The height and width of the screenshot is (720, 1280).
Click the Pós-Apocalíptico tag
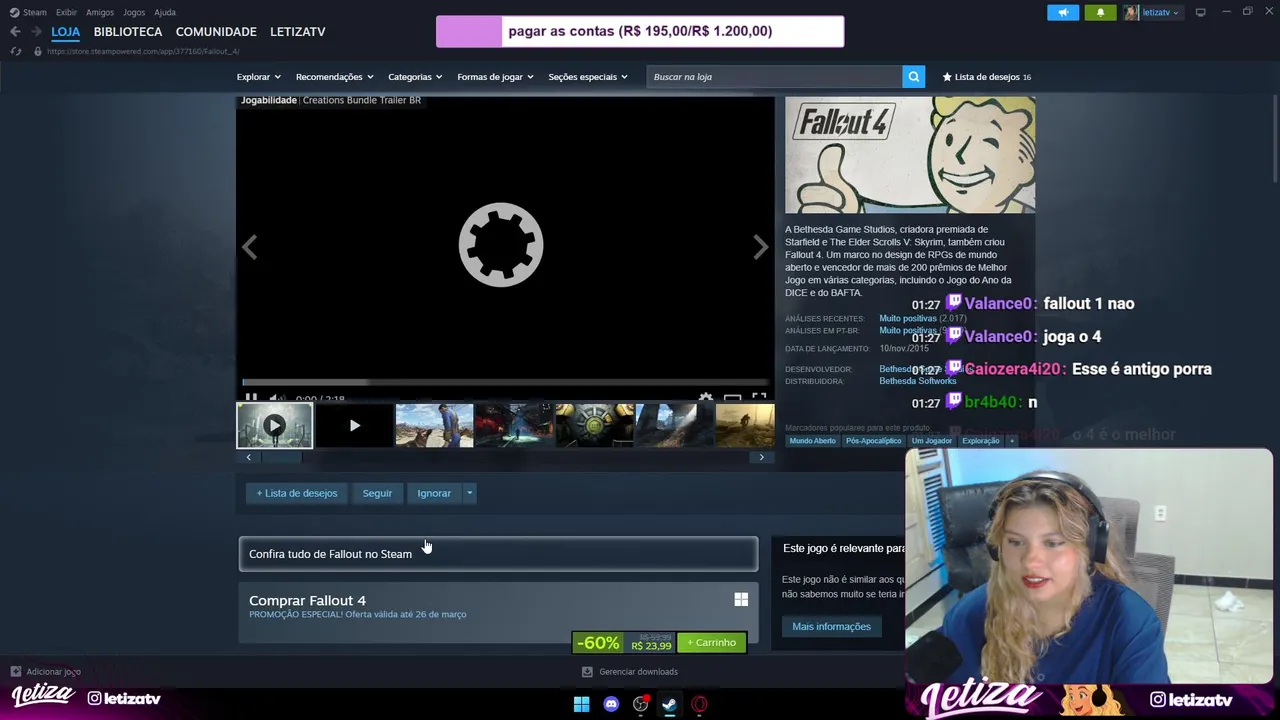pos(873,441)
